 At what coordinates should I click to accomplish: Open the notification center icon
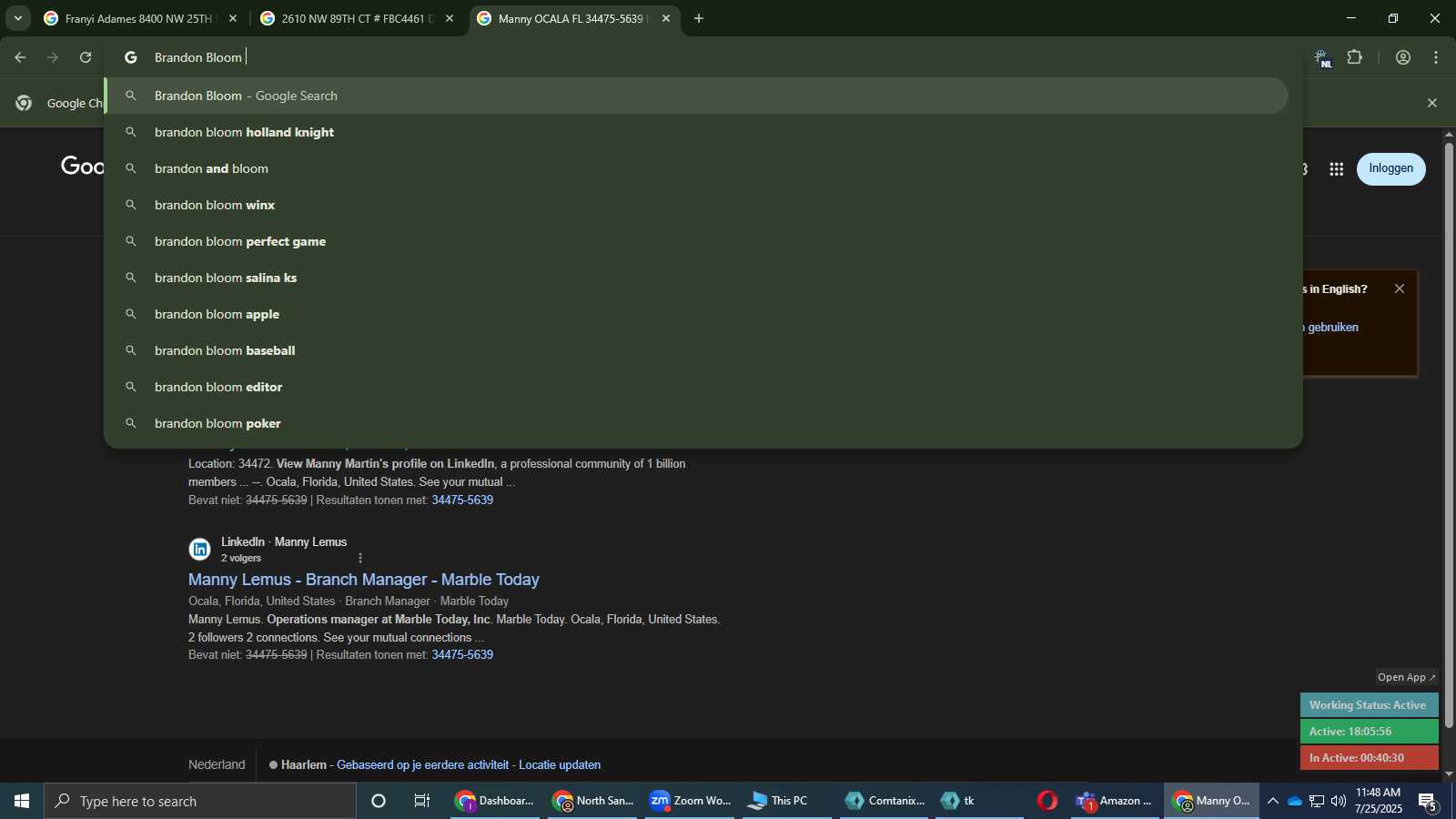[x=1428, y=802]
